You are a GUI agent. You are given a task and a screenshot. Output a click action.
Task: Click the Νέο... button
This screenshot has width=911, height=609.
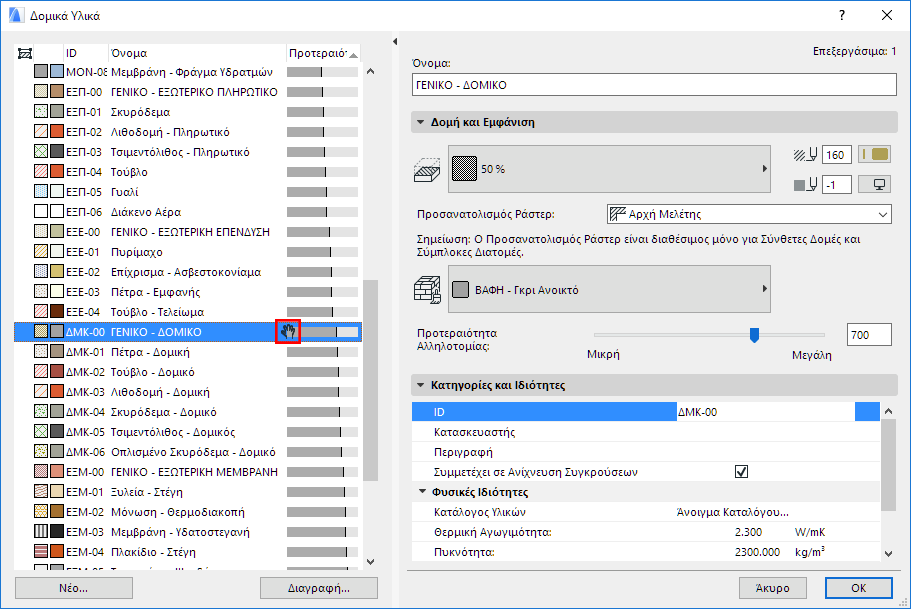[74, 588]
